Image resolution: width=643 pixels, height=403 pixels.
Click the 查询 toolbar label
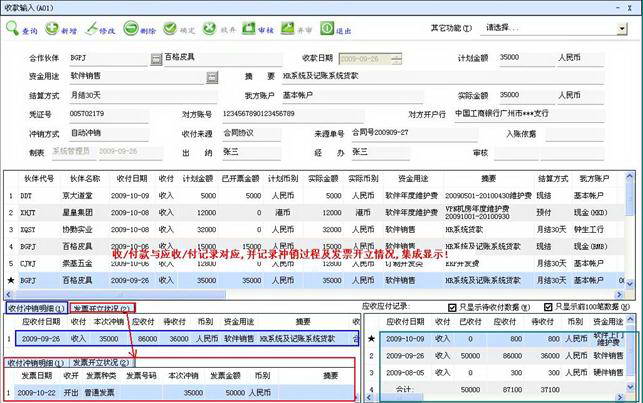(30, 31)
